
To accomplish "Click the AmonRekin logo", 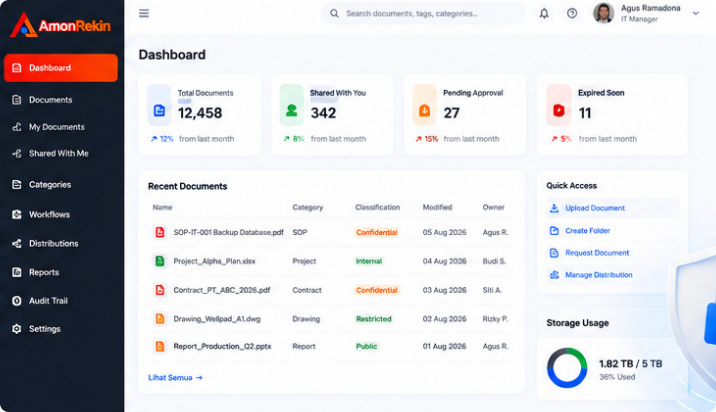I will point(60,25).
